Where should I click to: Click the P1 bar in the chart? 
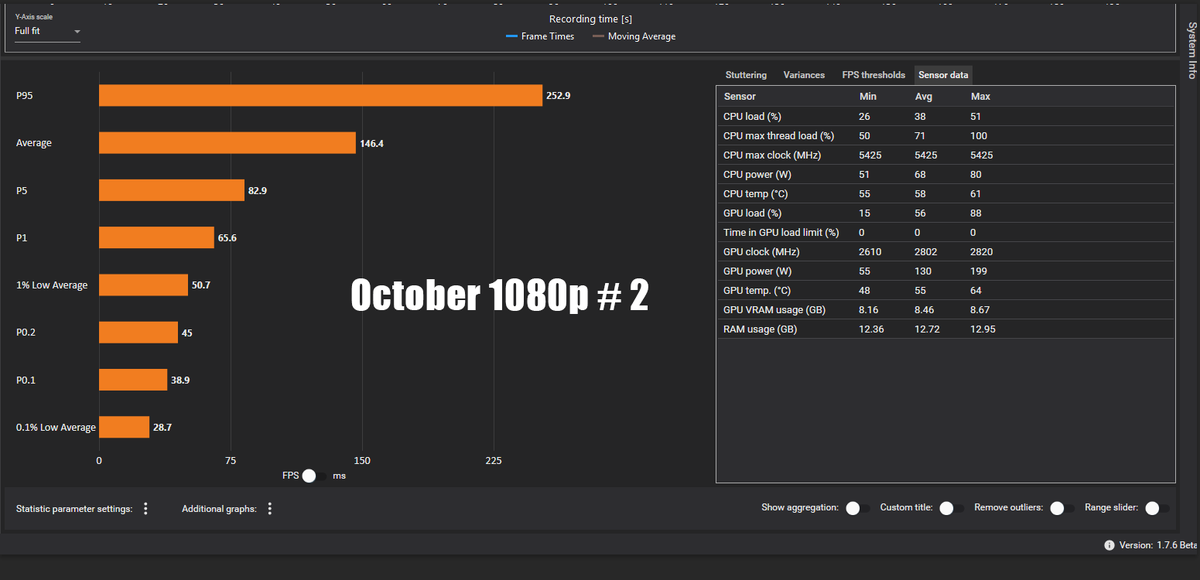pos(156,237)
